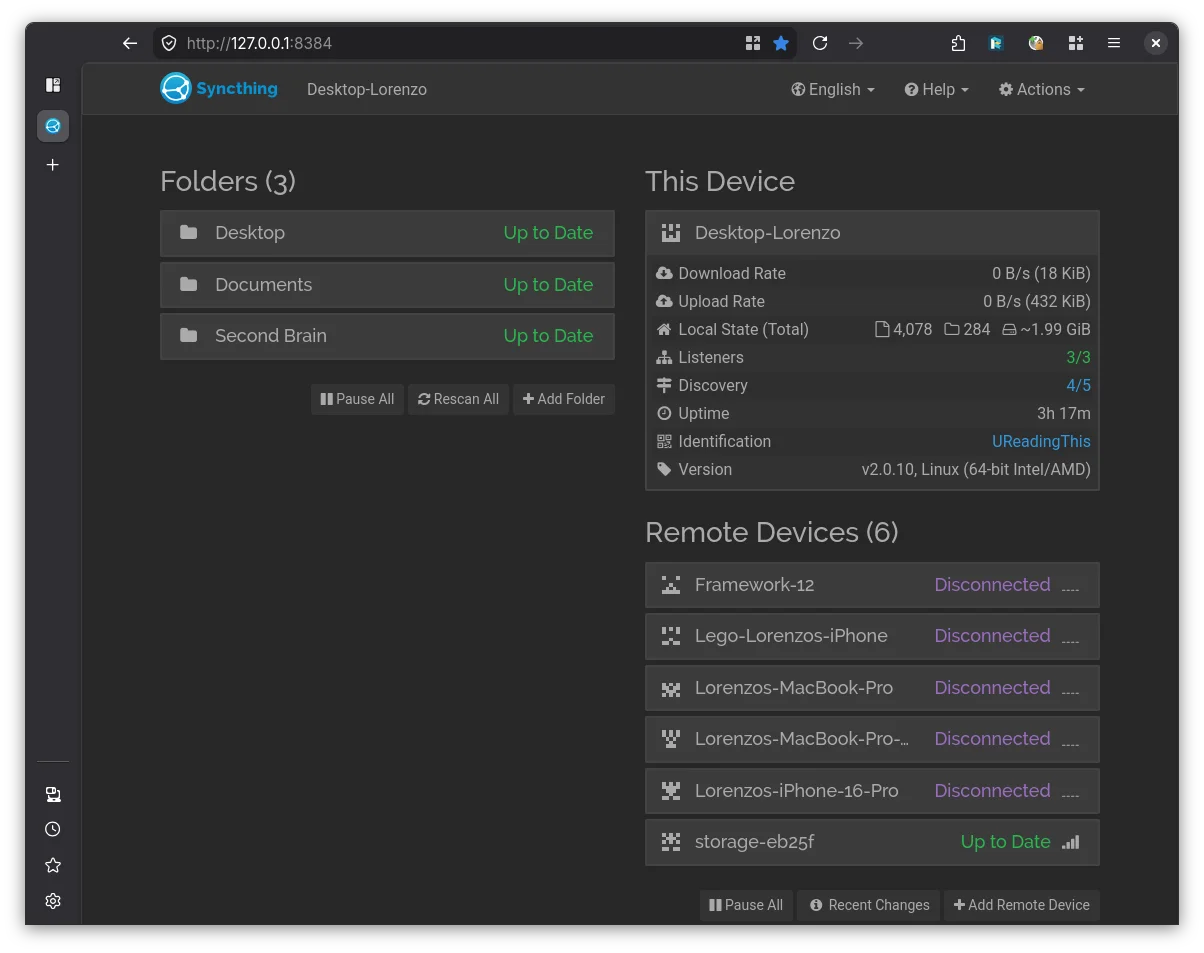This screenshot has width=1204, height=953.
Task: Open the English language dropdown
Action: [x=833, y=89]
